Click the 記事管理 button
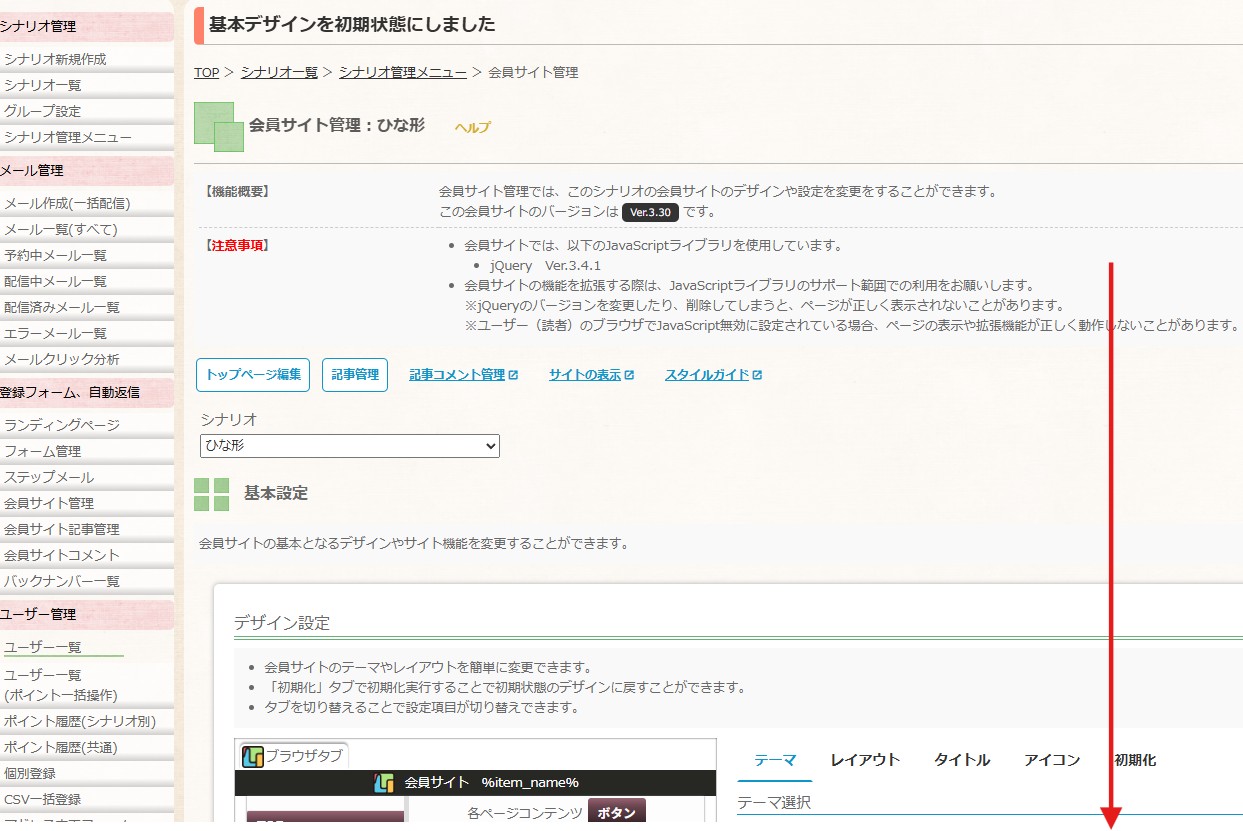The height and width of the screenshot is (831, 1243). (355, 375)
